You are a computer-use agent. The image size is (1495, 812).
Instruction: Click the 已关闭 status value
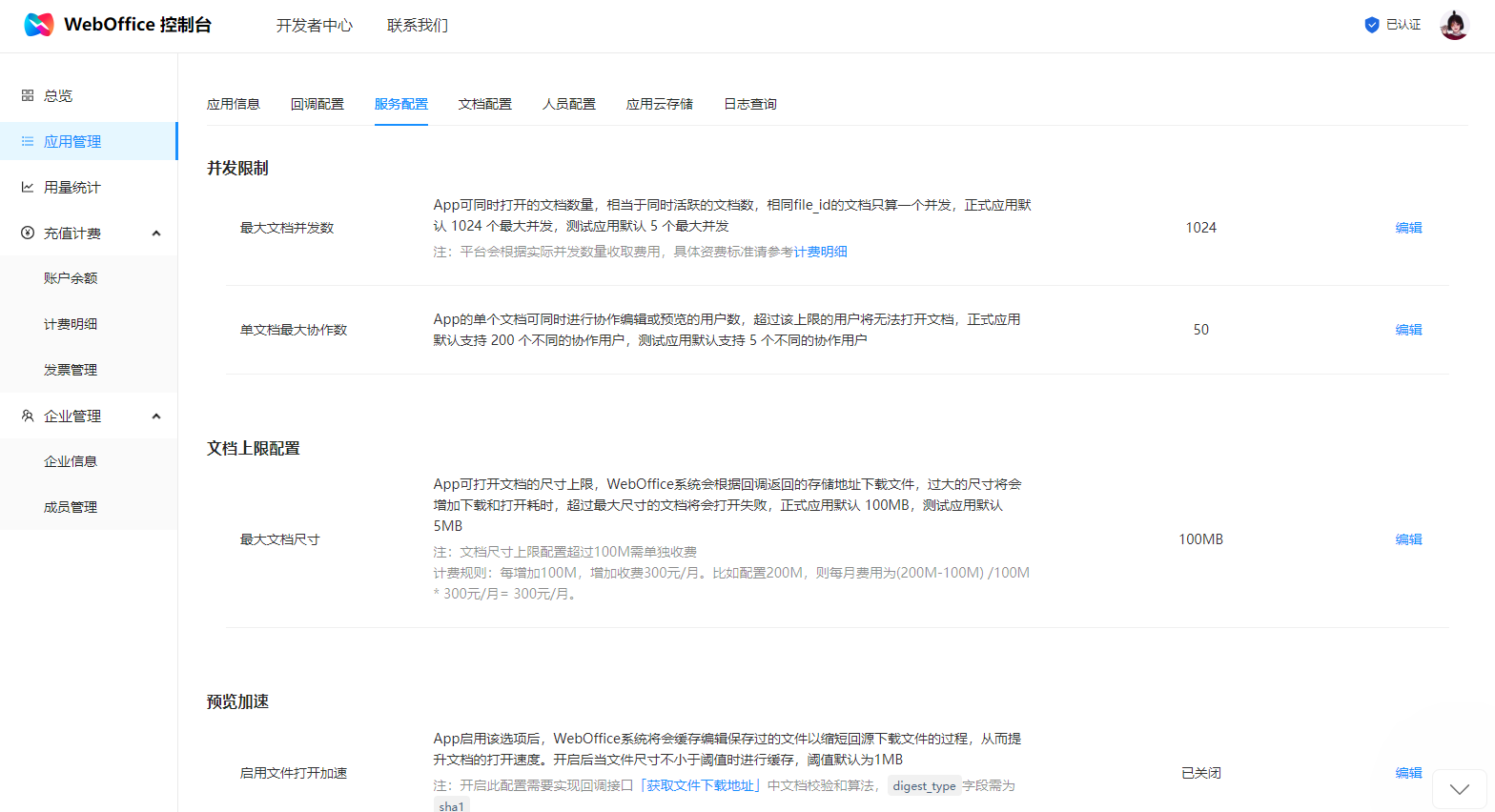1200,773
